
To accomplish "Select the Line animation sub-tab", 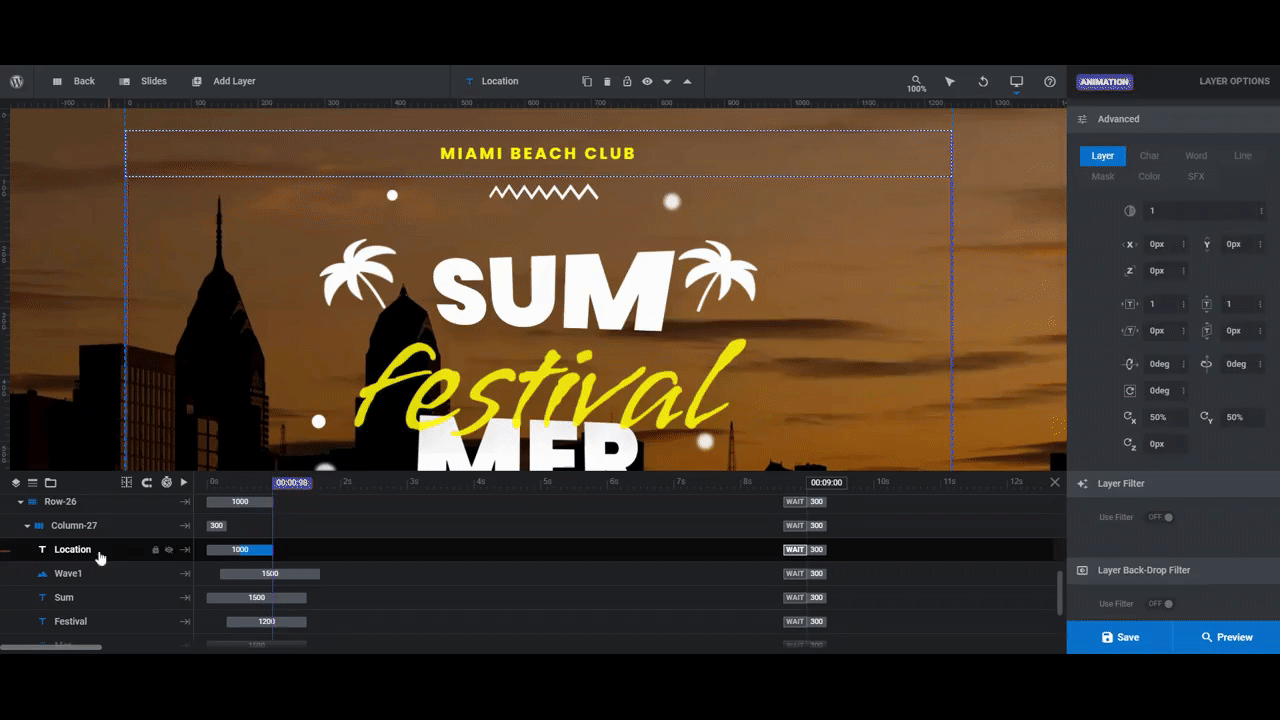I will tap(1242, 156).
